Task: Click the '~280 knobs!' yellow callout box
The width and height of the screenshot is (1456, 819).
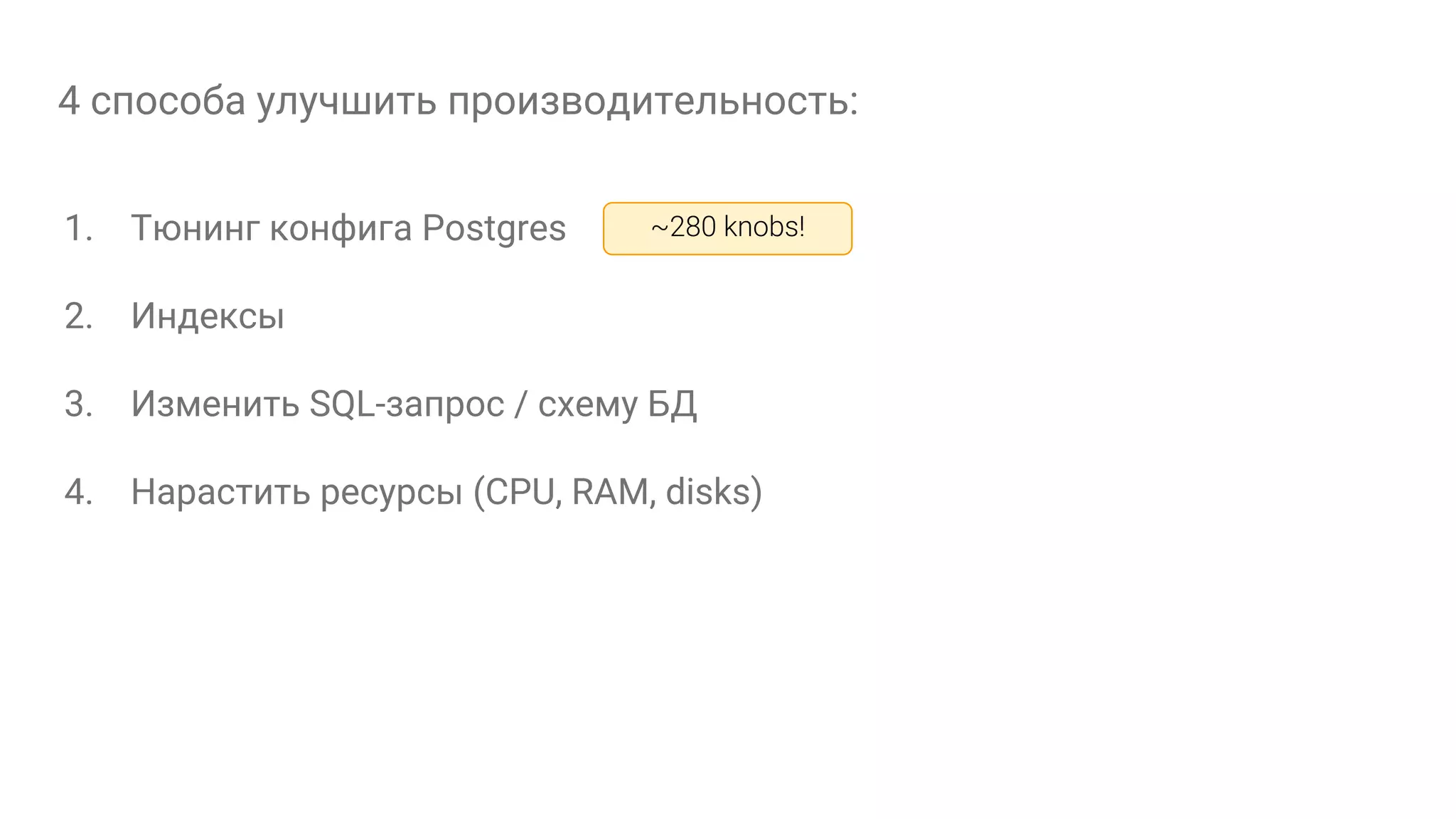Action: coord(727,228)
